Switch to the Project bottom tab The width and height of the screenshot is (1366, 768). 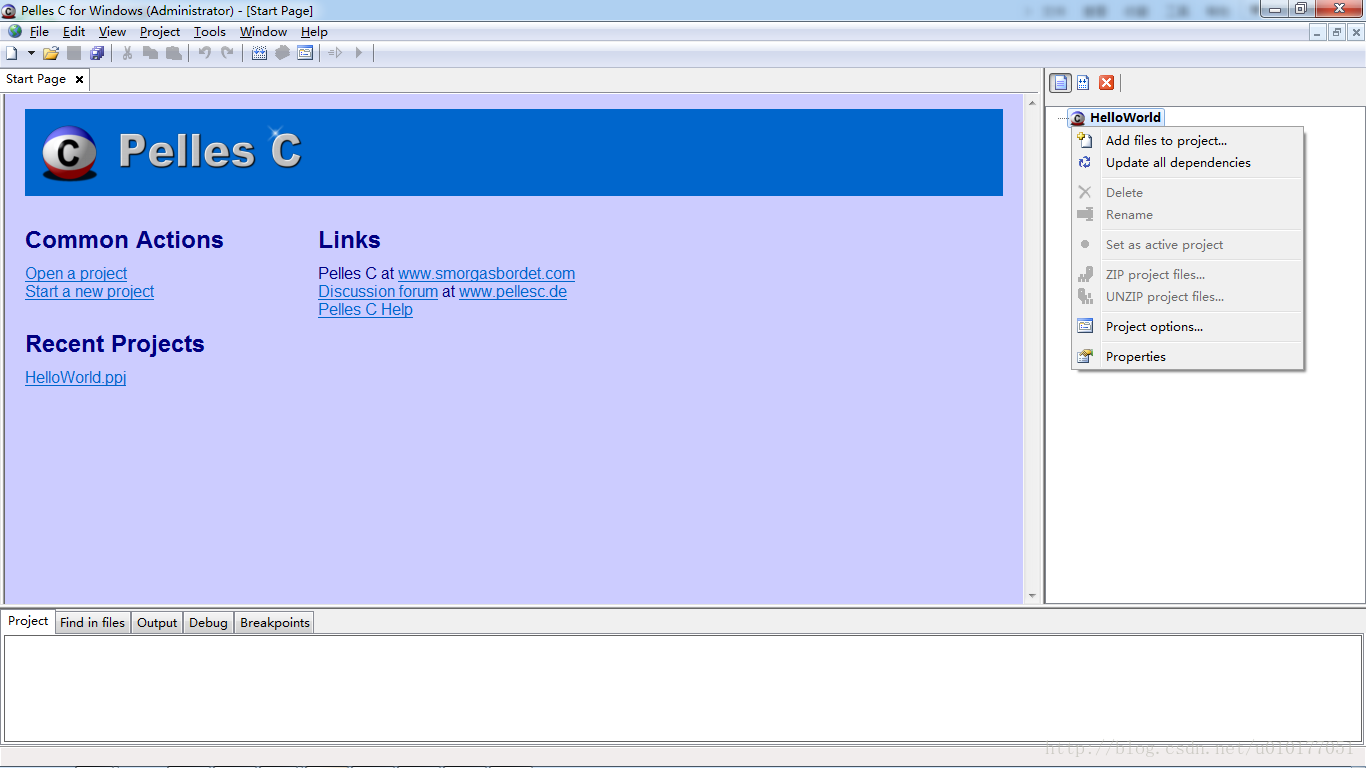28,621
